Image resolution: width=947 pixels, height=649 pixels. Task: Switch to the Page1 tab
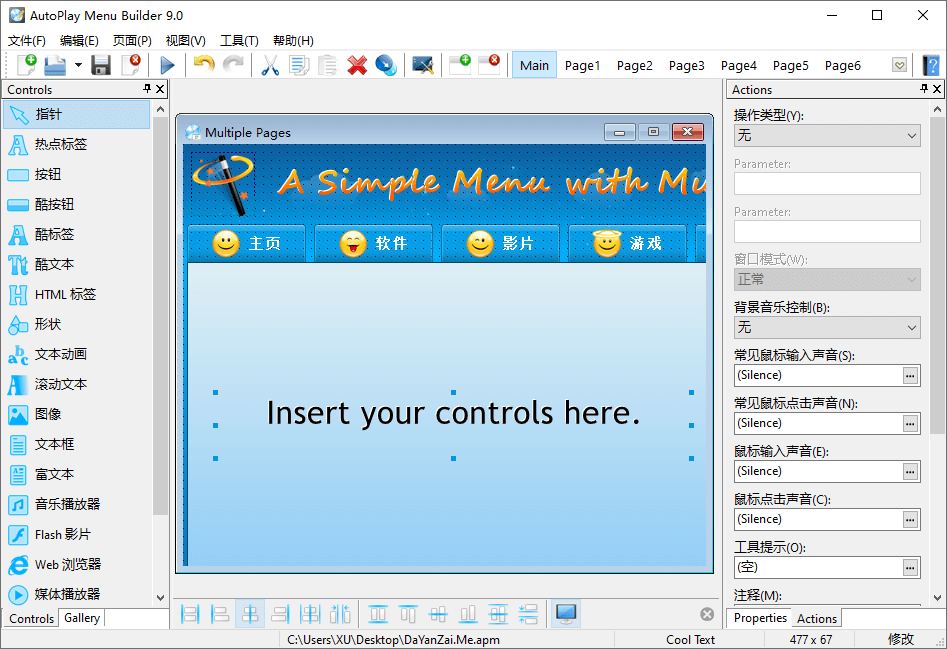(x=582, y=65)
